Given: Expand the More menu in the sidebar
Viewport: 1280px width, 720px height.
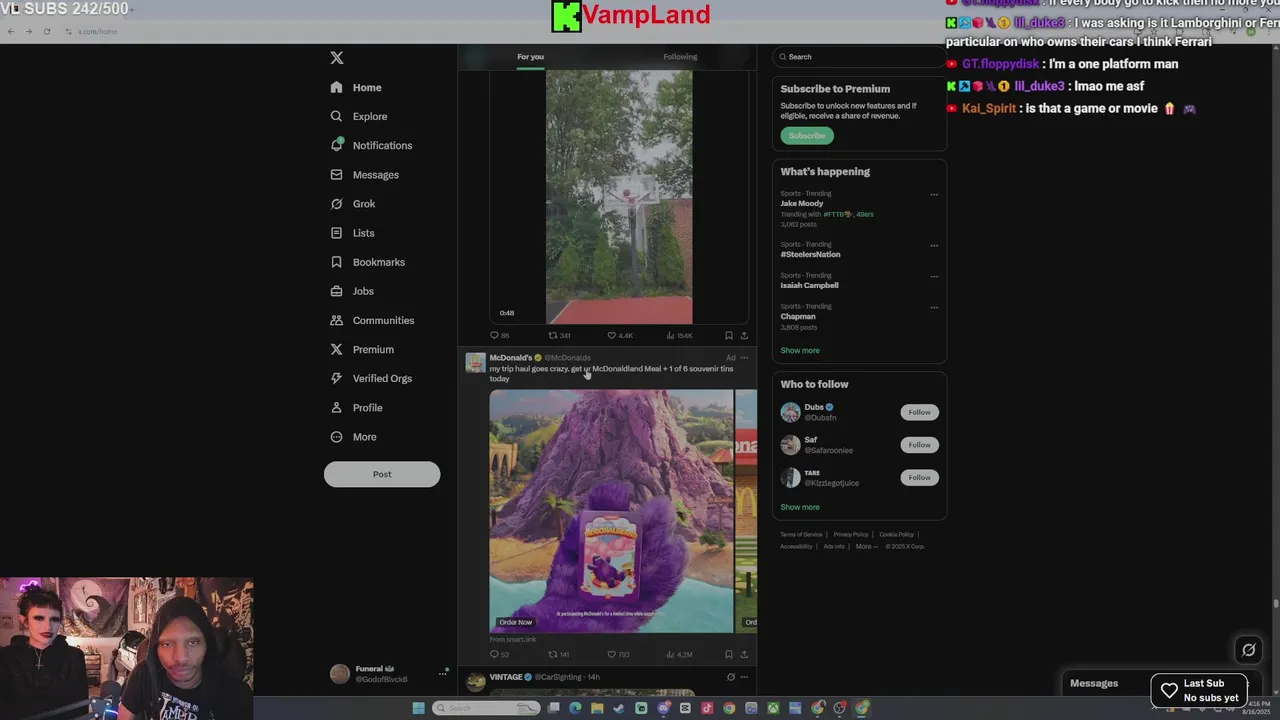Looking at the screenshot, I should pos(353,436).
